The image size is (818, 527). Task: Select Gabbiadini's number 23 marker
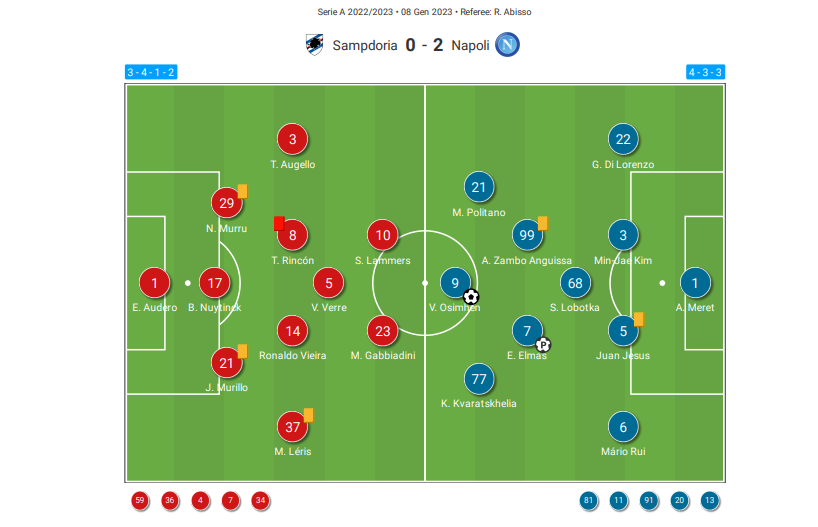pyautogui.click(x=383, y=331)
